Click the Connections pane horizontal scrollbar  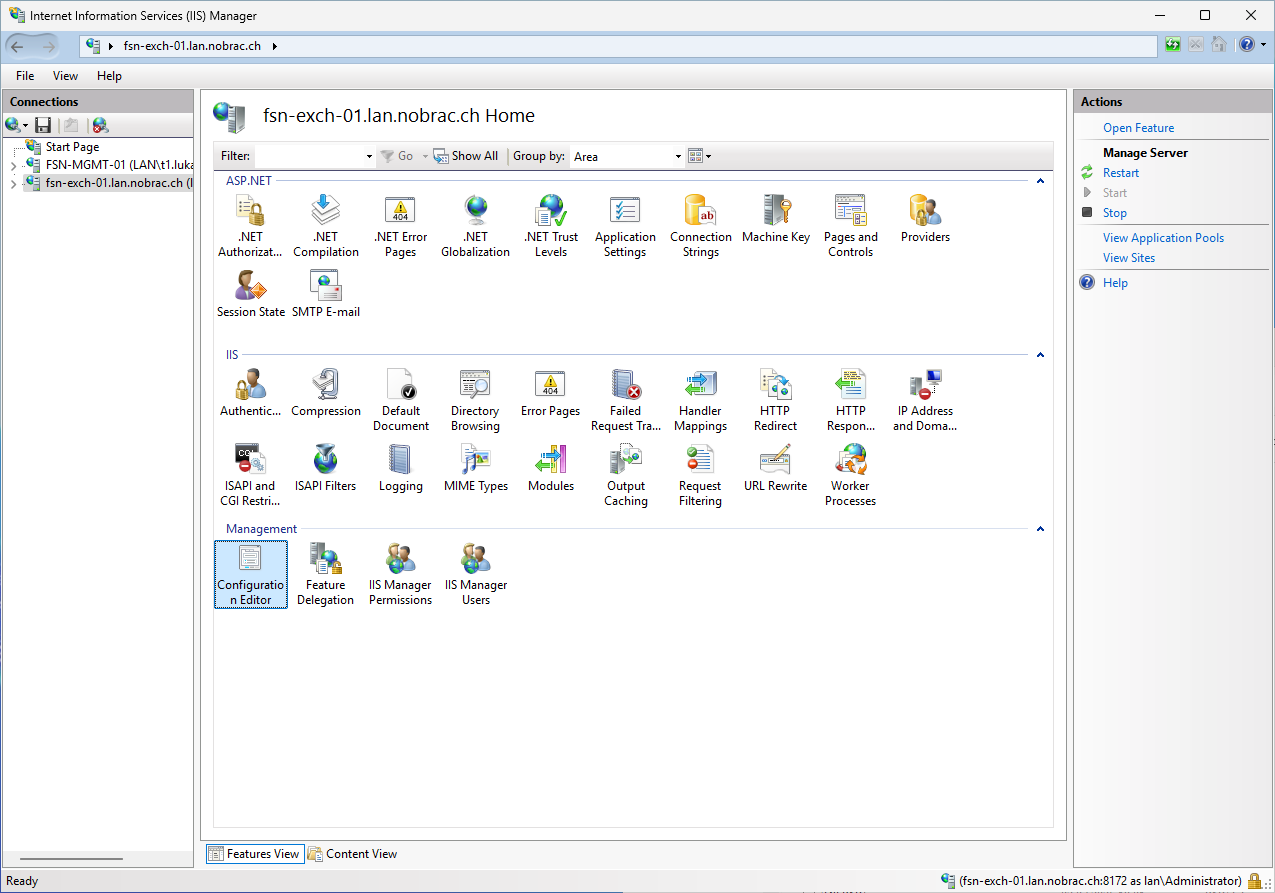coord(71,858)
